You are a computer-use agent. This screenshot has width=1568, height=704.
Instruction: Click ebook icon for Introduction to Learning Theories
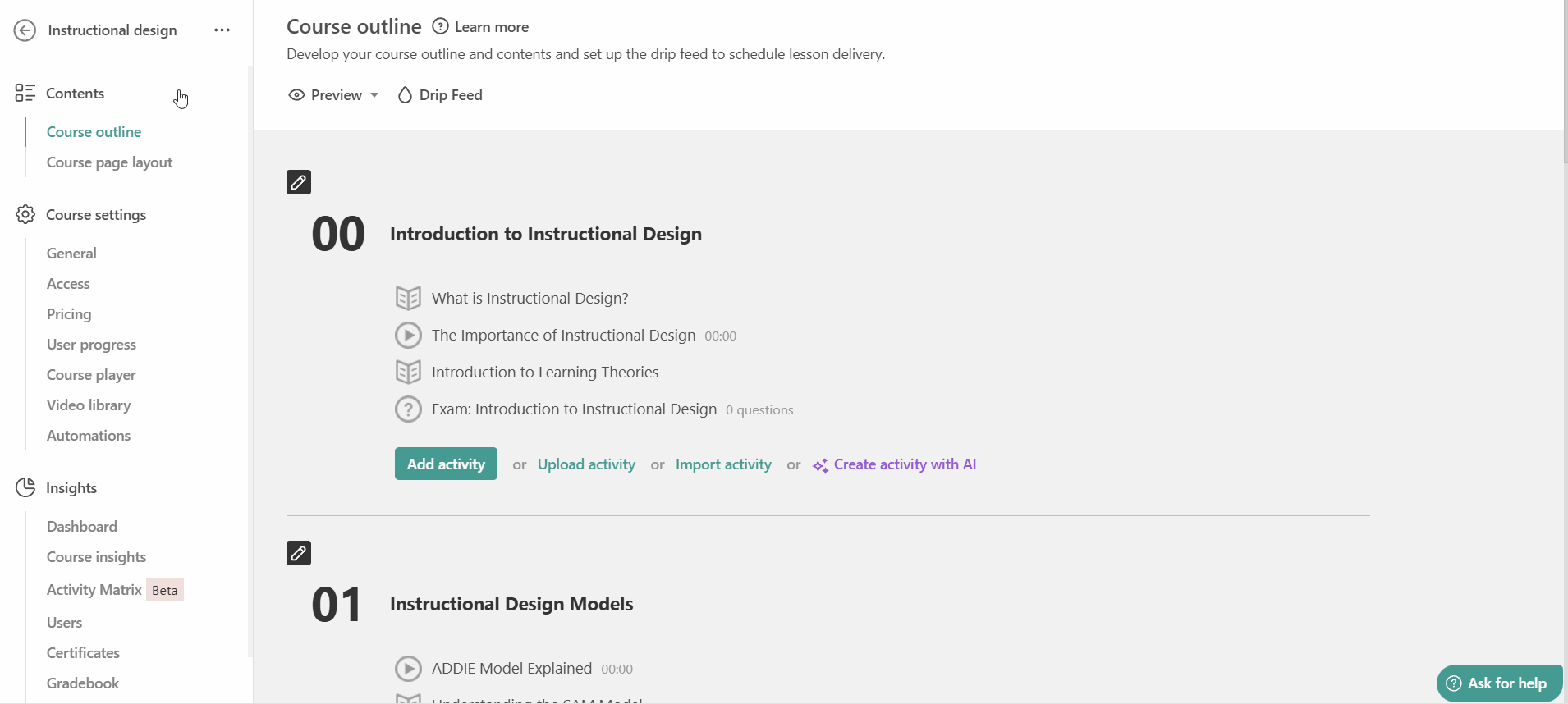(408, 372)
